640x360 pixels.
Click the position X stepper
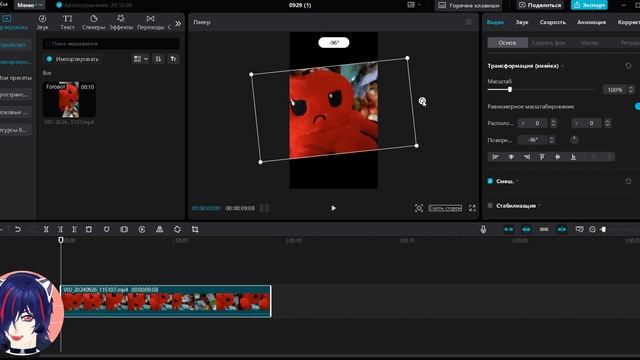coord(553,123)
